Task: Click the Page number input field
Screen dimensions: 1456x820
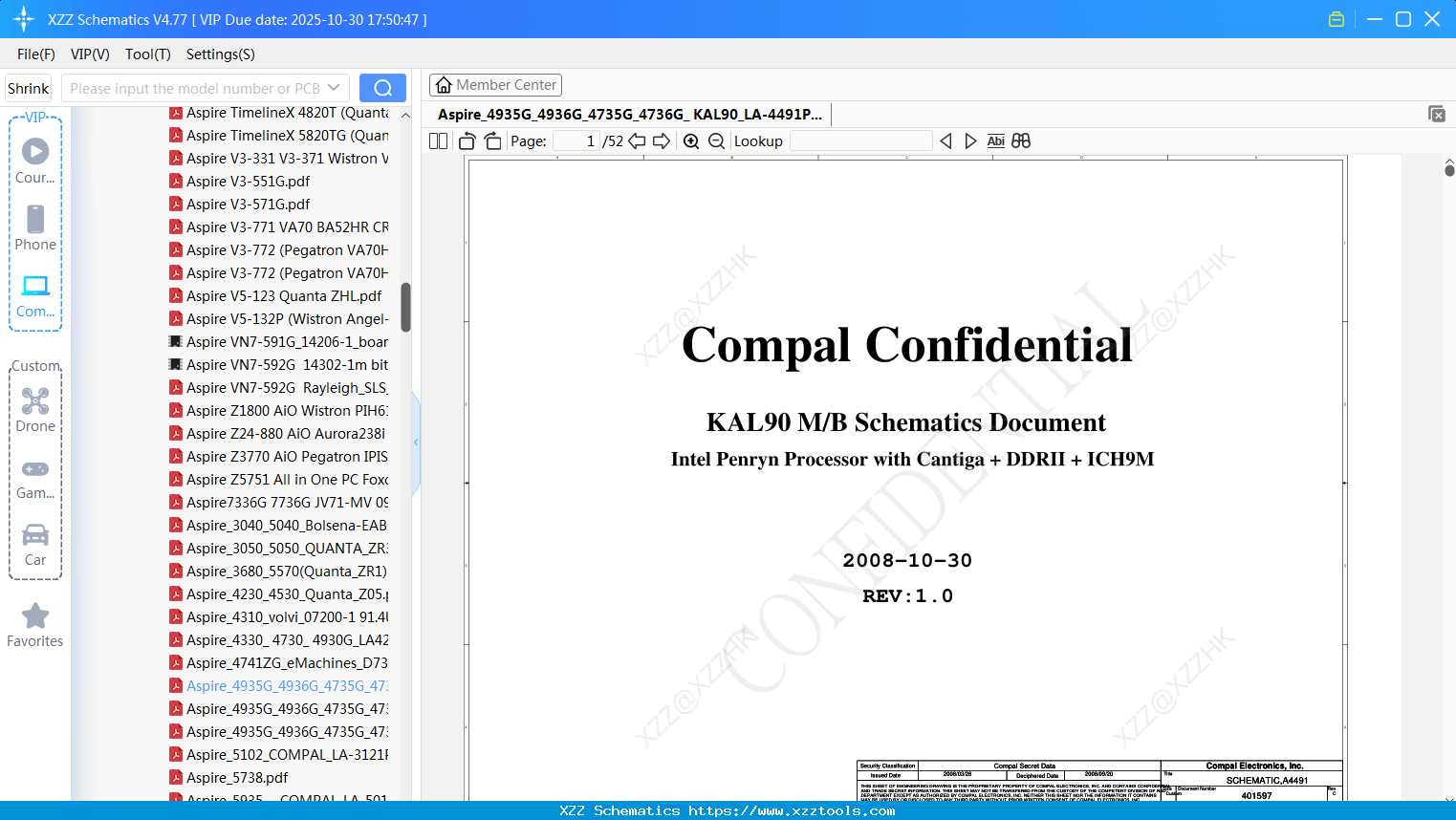Action: click(576, 141)
